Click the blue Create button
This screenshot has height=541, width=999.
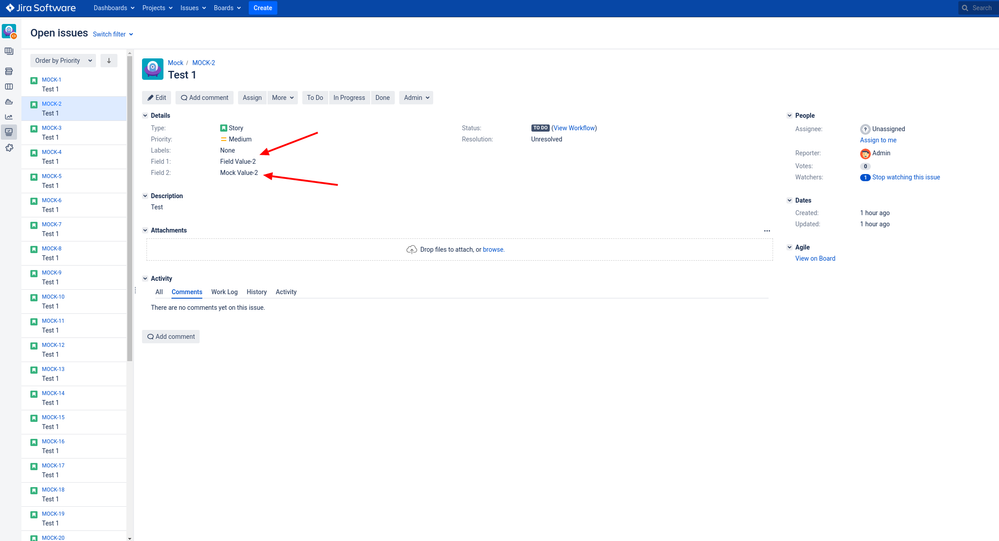click(262, 8)
